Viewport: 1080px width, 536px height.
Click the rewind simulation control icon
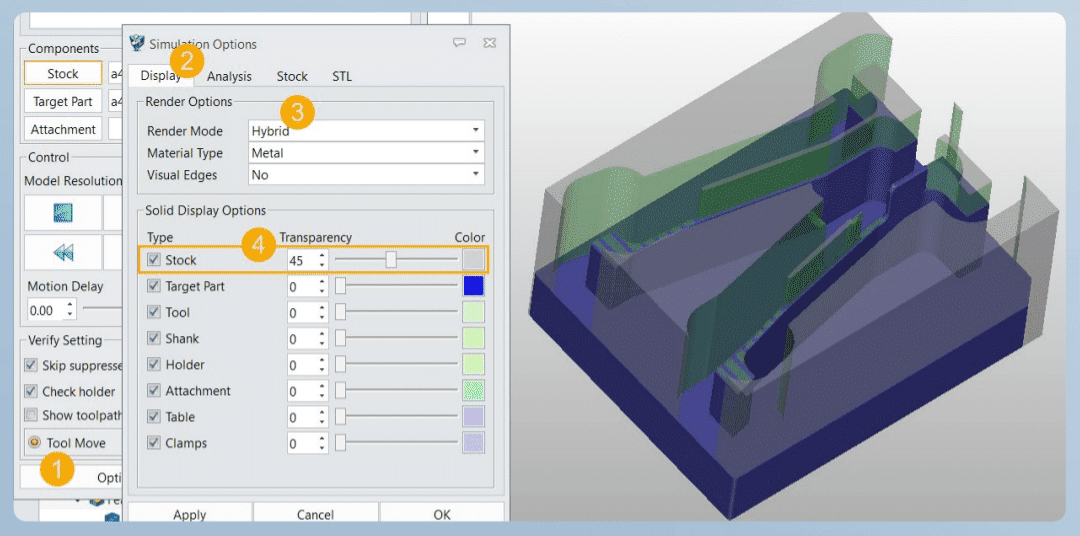click(63, 253)
